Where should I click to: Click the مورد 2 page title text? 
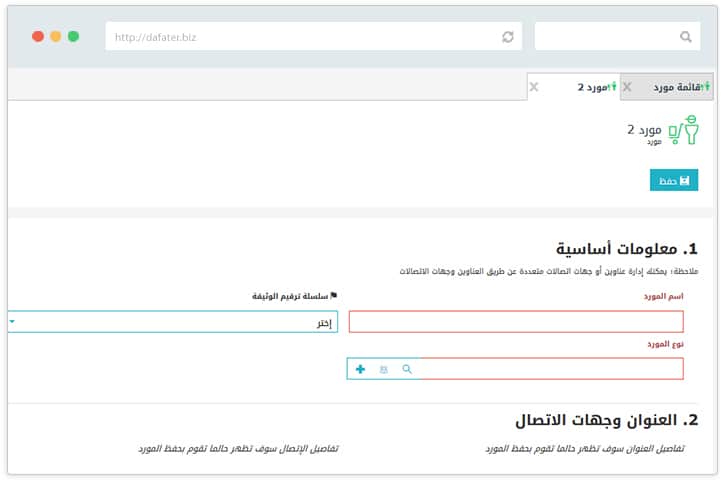pos(644,130)
